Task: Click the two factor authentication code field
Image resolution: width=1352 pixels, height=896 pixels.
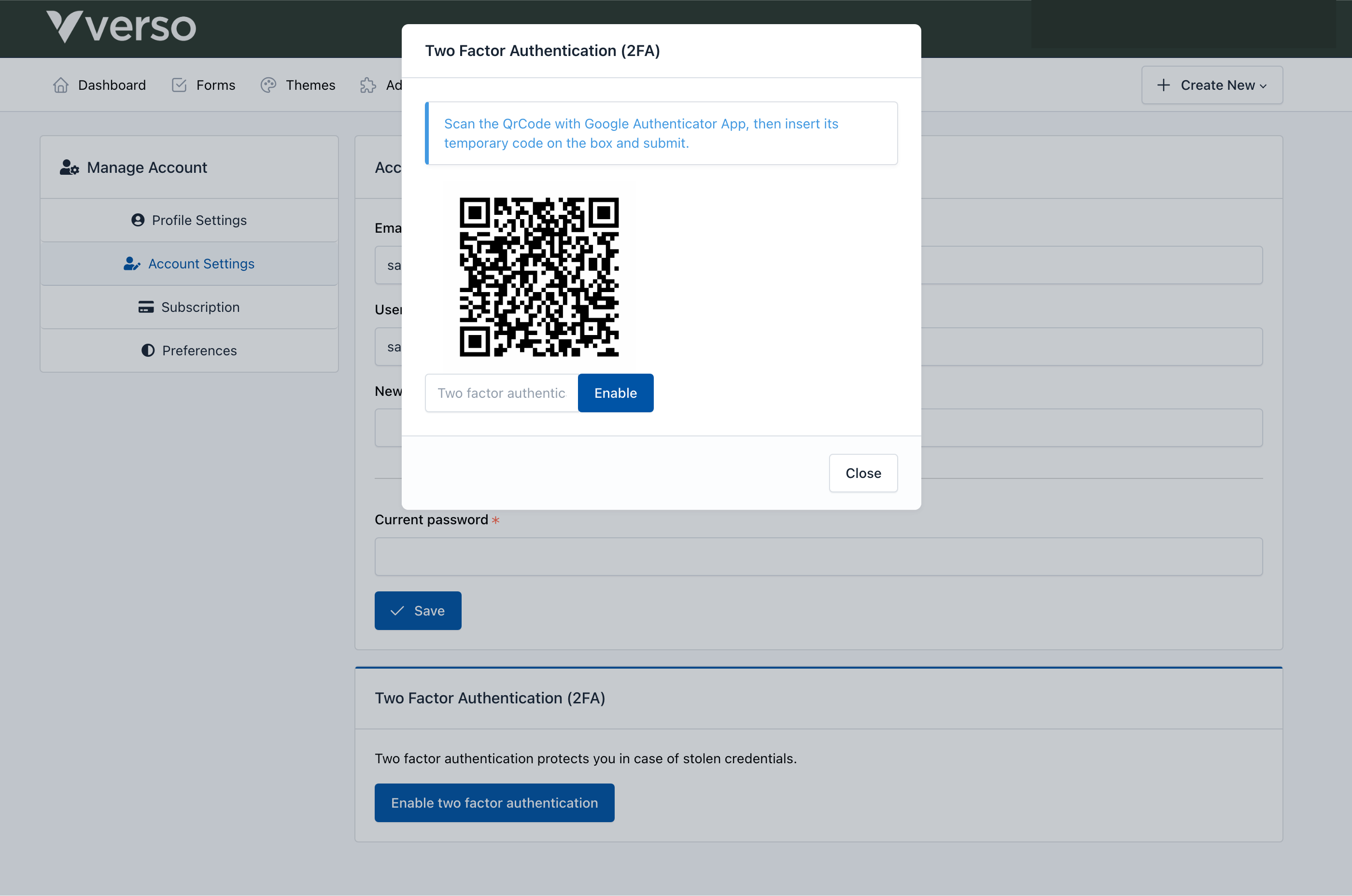Action: 501,392
